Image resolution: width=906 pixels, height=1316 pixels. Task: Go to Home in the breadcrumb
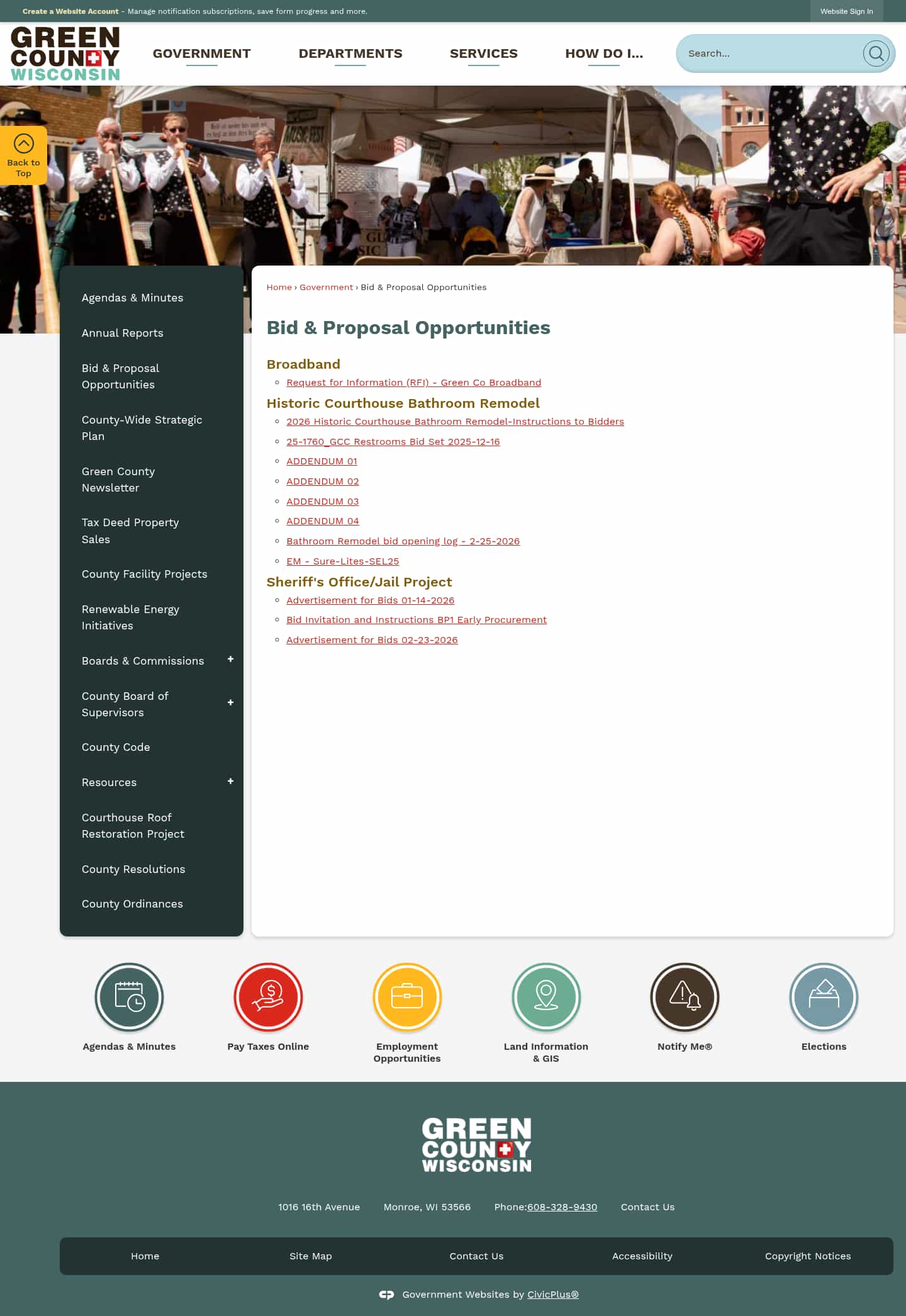click(279, 287)
